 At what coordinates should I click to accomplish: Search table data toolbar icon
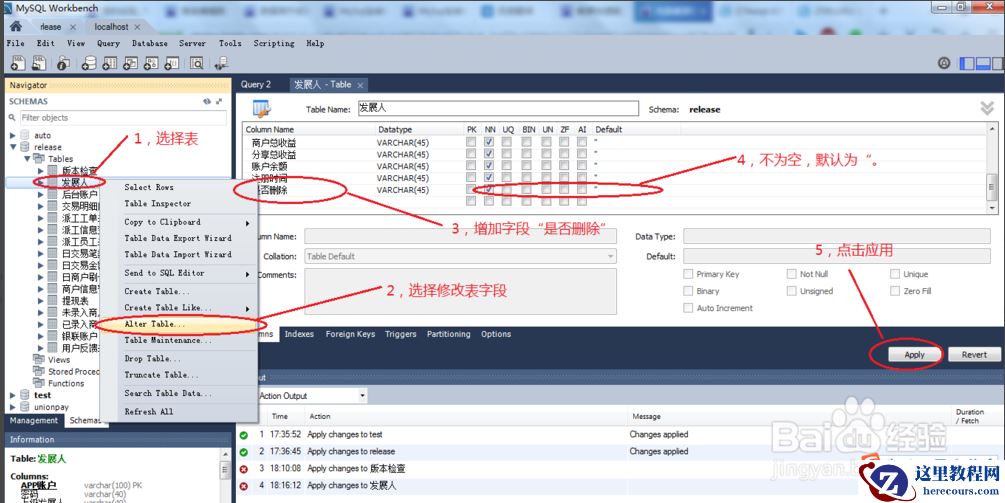196,63
